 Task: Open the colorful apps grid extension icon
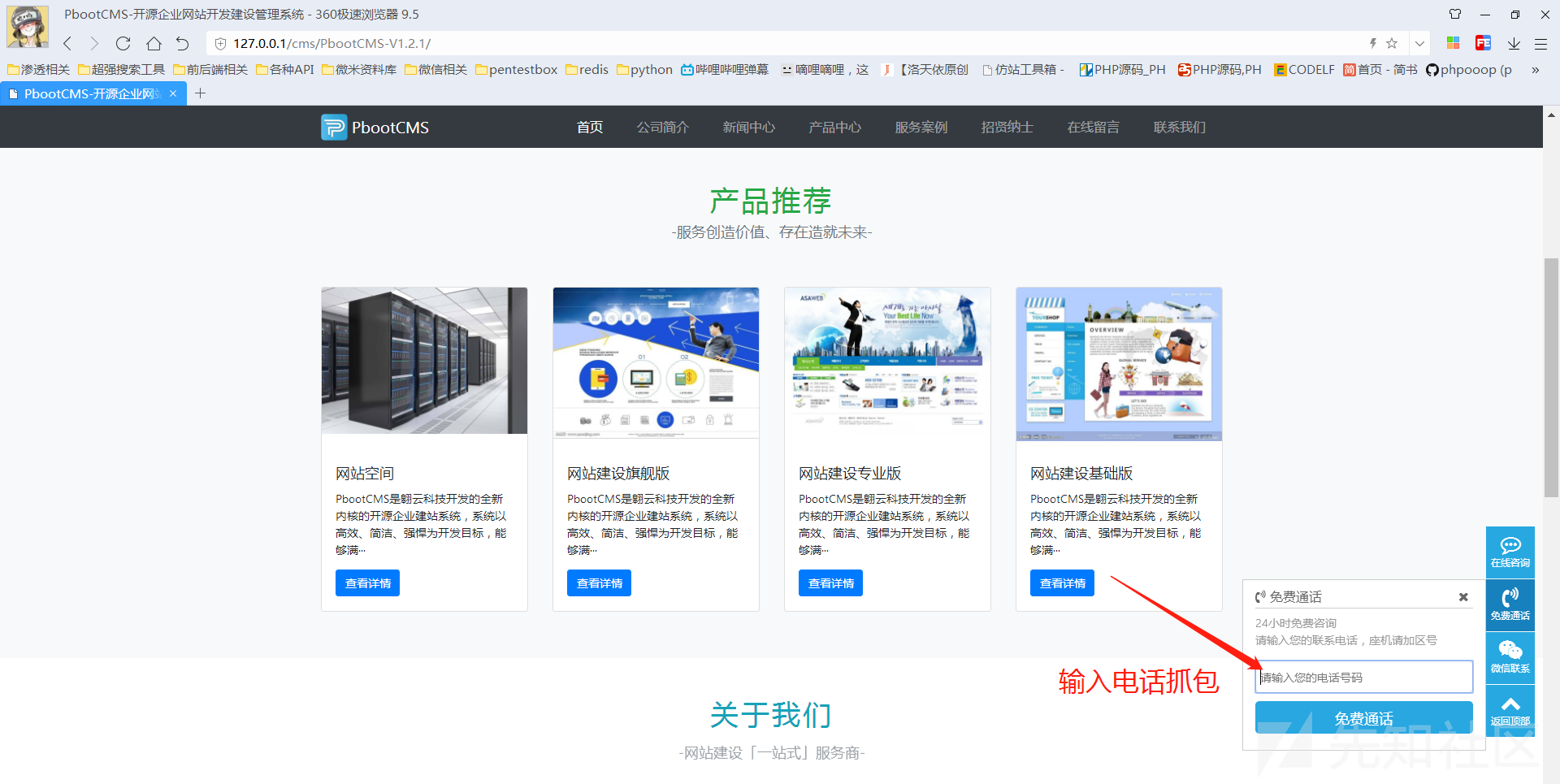click(1454, 43)
